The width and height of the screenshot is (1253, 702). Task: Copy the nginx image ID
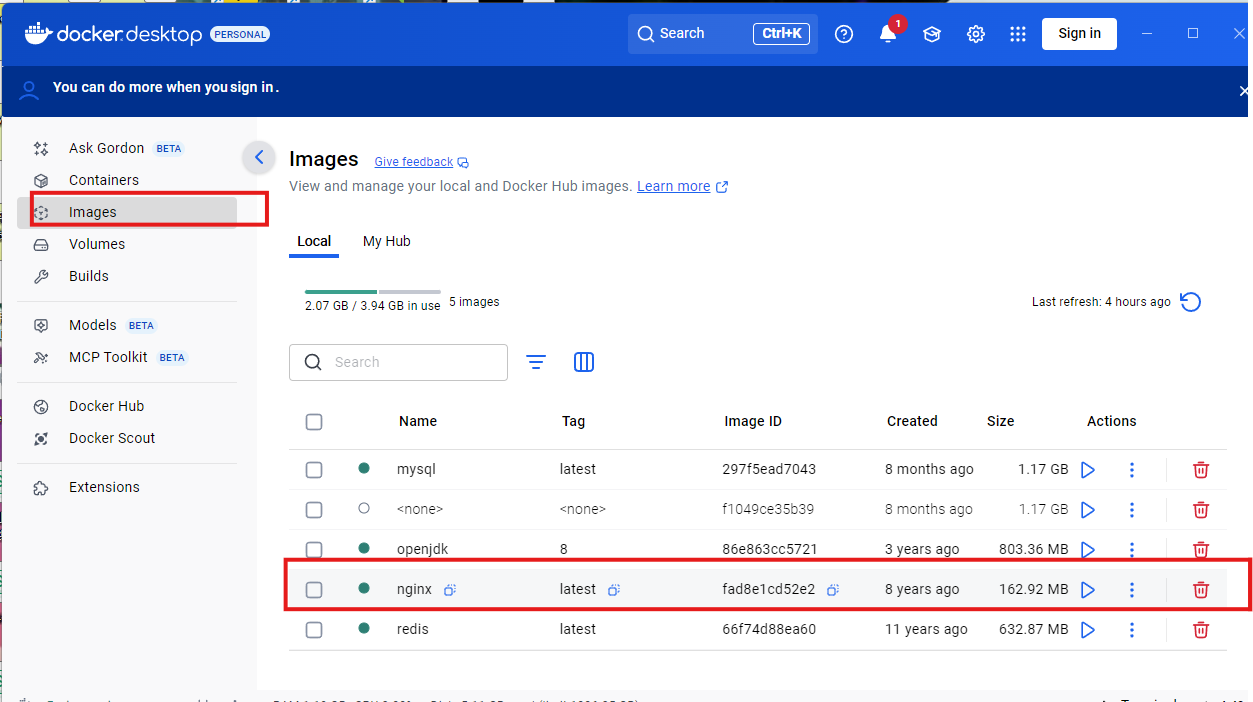(833, 590)
